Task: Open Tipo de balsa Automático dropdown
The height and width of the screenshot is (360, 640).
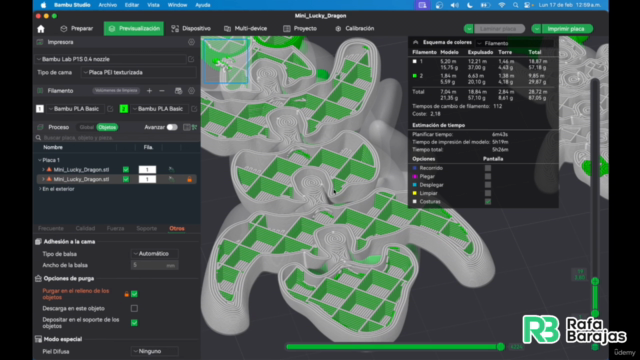Action: tap(154, 253)
